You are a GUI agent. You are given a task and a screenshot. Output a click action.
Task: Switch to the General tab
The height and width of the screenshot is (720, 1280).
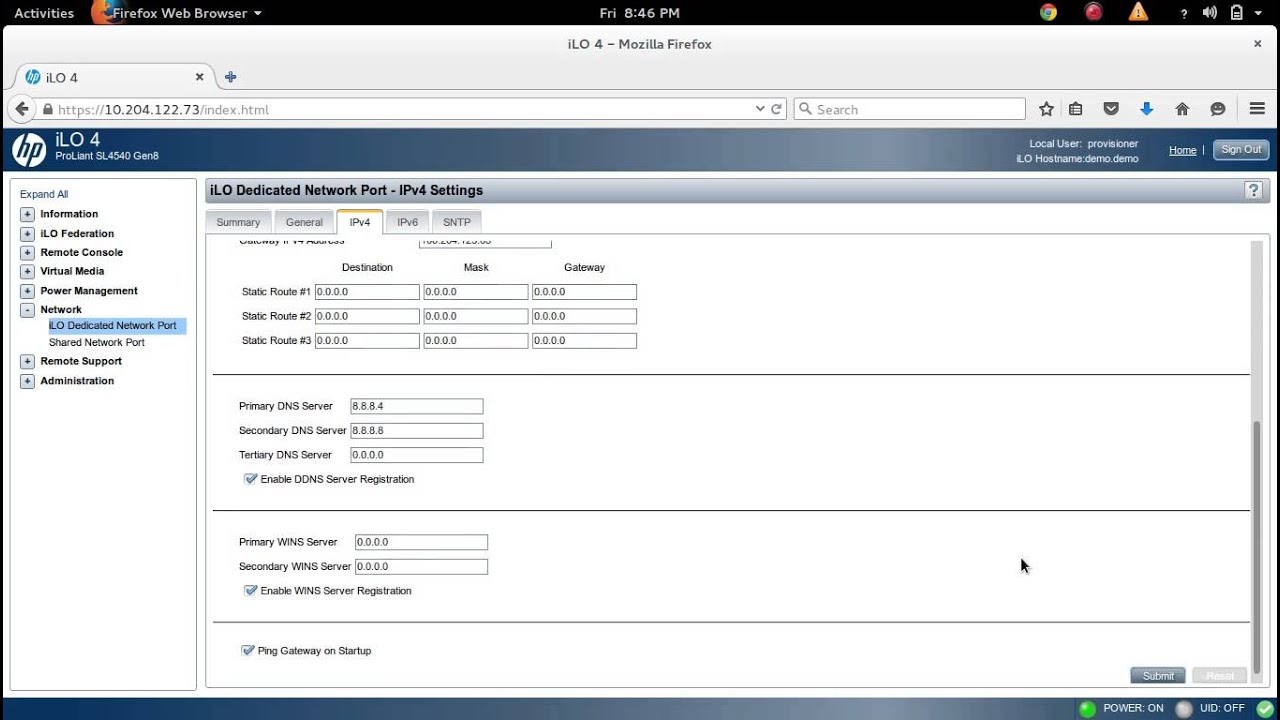tap(304, 222)
